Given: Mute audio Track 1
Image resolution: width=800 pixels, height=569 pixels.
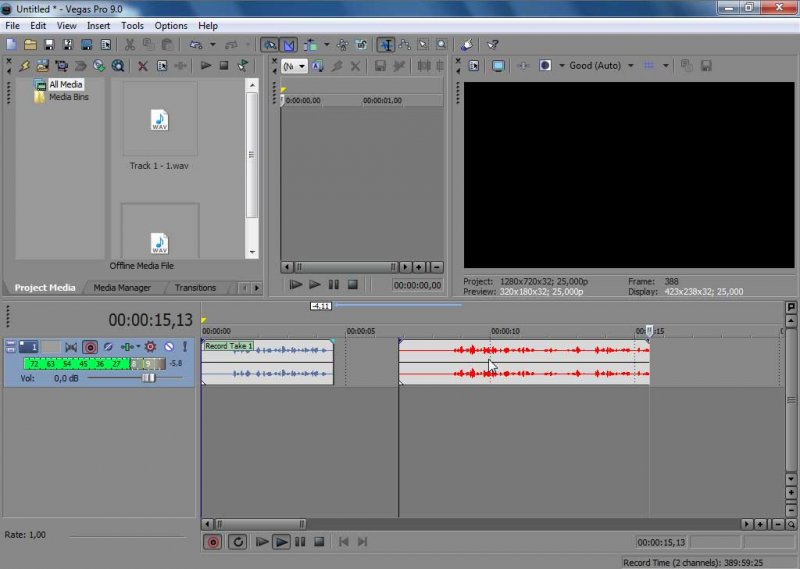Looking at the screenshot, I should 169,347.
